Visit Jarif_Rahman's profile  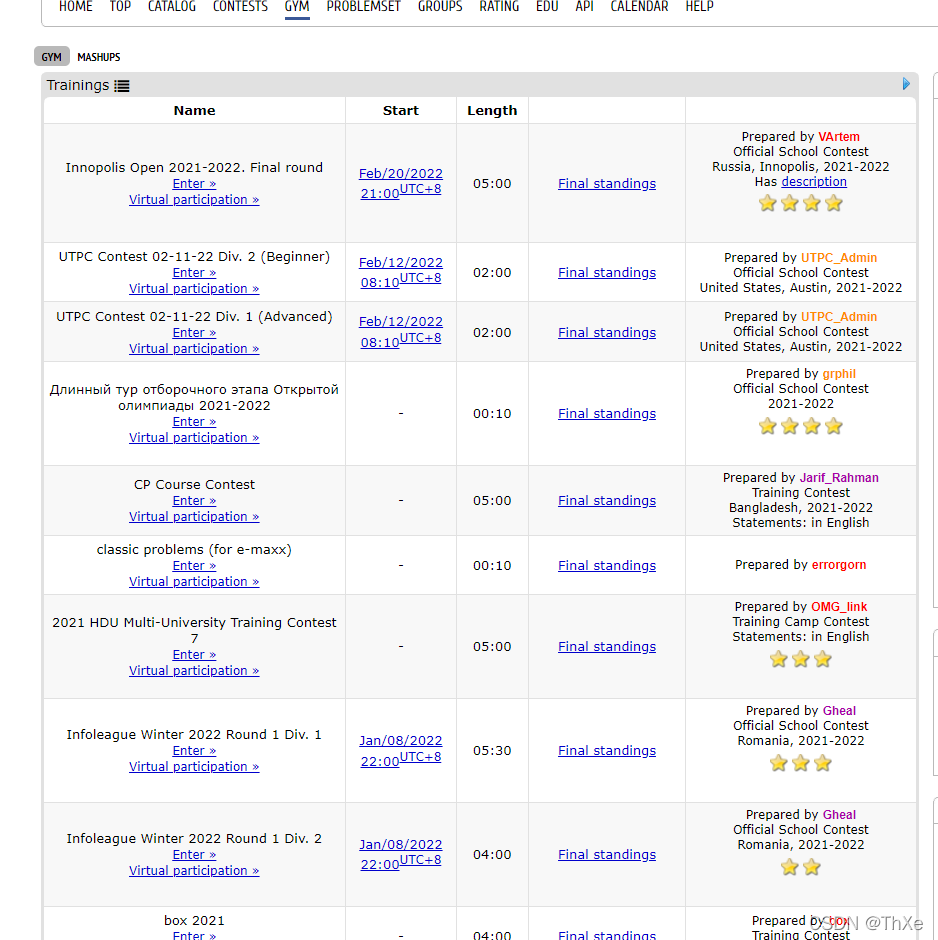(839, 478)
